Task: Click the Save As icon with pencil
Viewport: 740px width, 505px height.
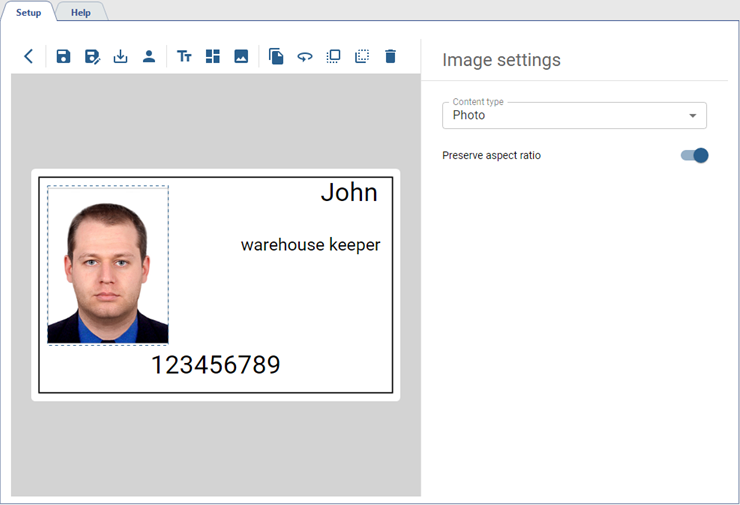Action: pyautogui.click(x=92, y=56)
